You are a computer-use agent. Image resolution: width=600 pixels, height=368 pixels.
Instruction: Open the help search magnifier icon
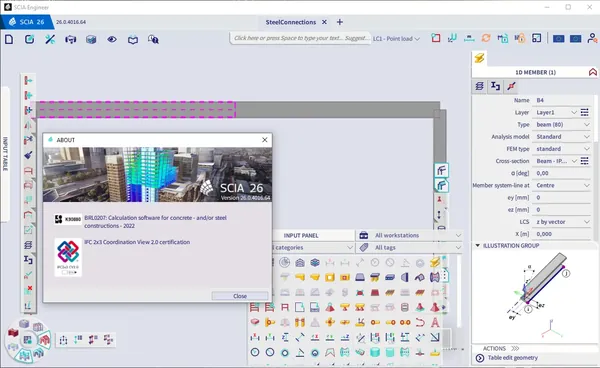[x=153, y=39]
